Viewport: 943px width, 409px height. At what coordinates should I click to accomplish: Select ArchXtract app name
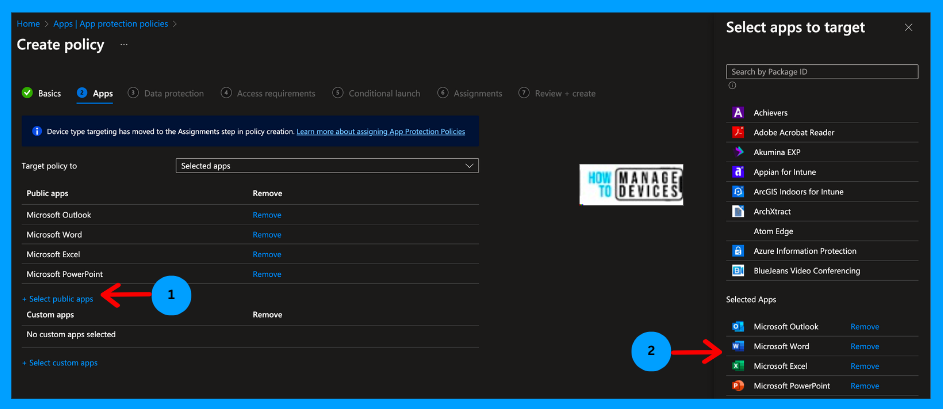[x=772, y=212]
